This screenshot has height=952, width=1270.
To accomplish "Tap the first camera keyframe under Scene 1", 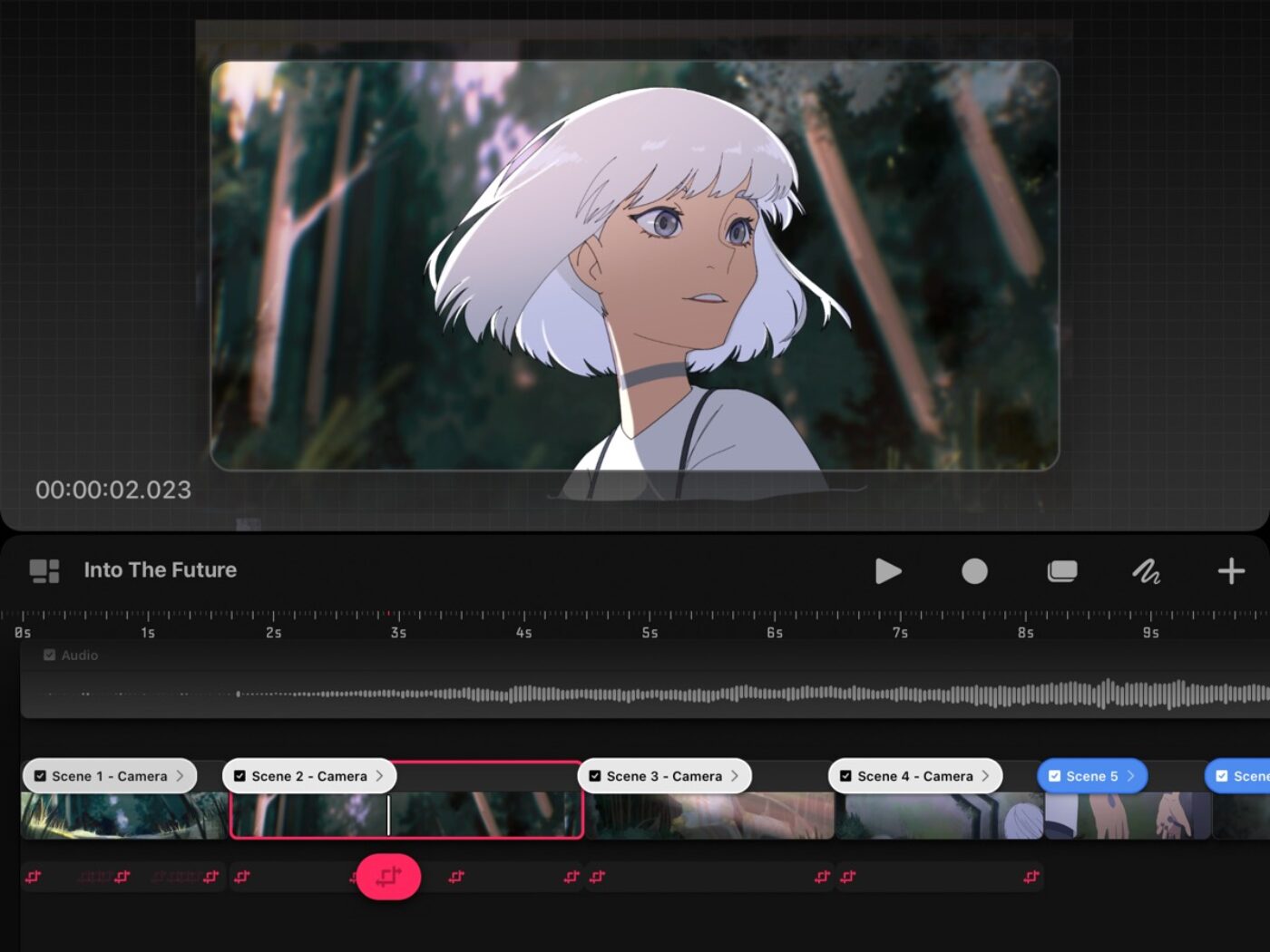I will click(34, 877).
